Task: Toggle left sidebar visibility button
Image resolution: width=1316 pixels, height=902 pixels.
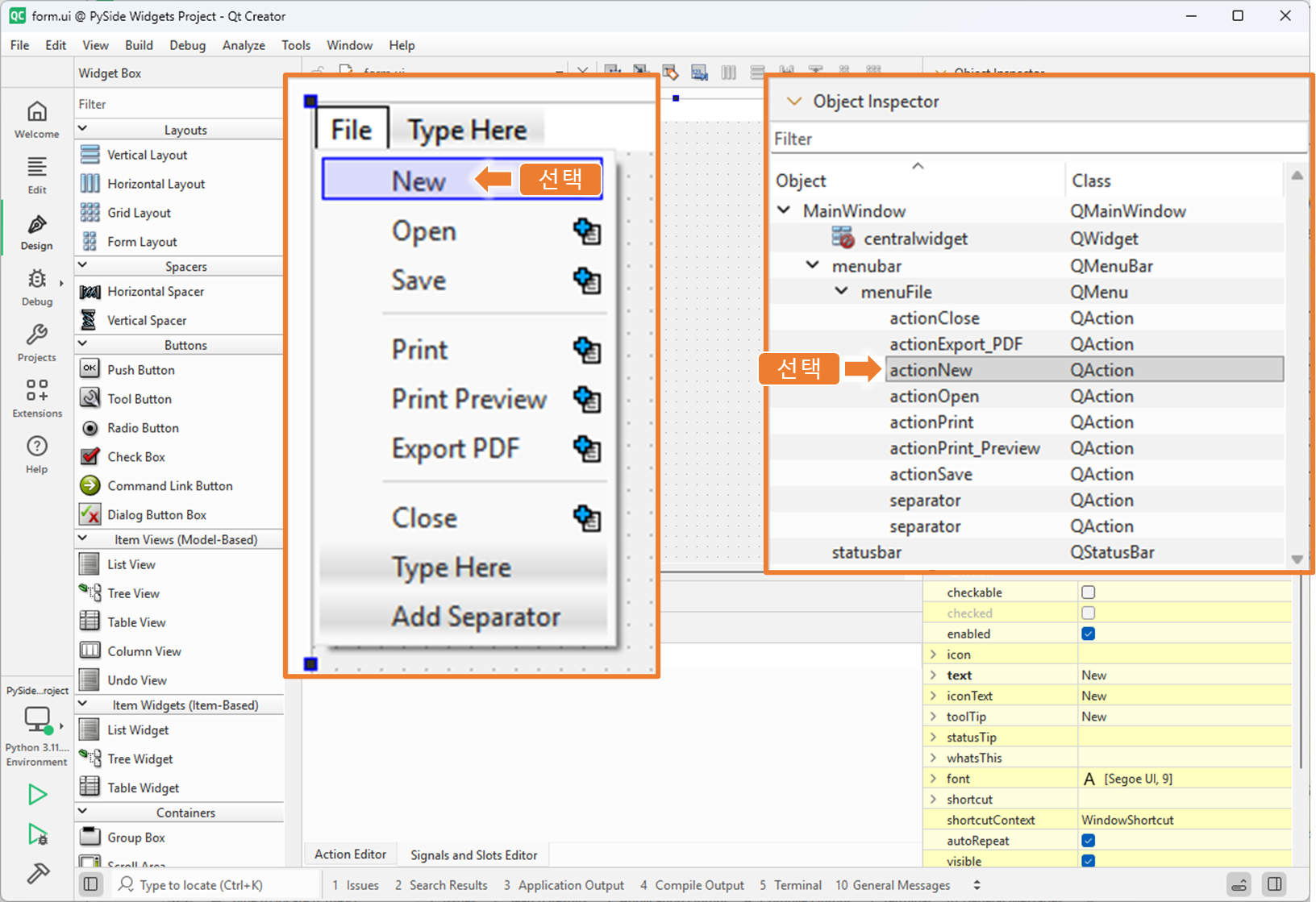Action: point(91,884)
